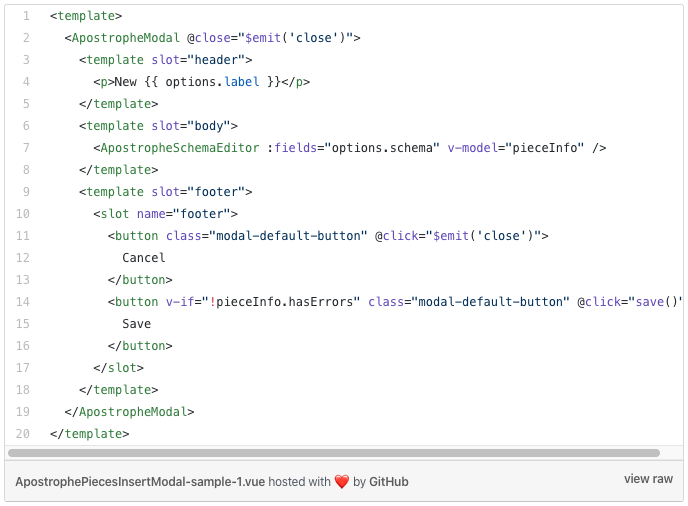Select line number 10
The image size is (688, 506).
click(x=23, y=214)
